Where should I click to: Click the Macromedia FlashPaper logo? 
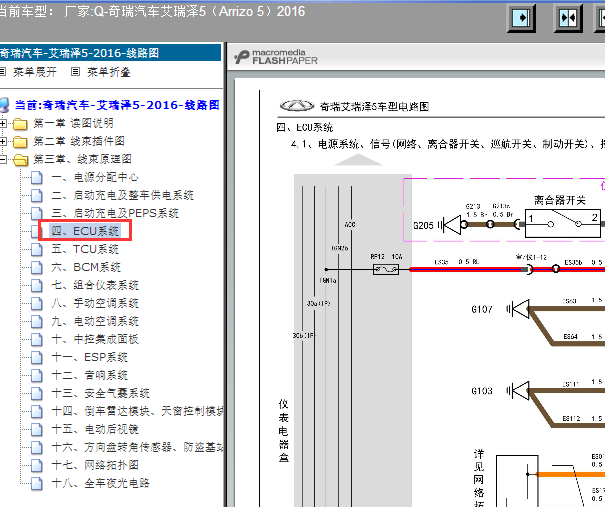276,57
